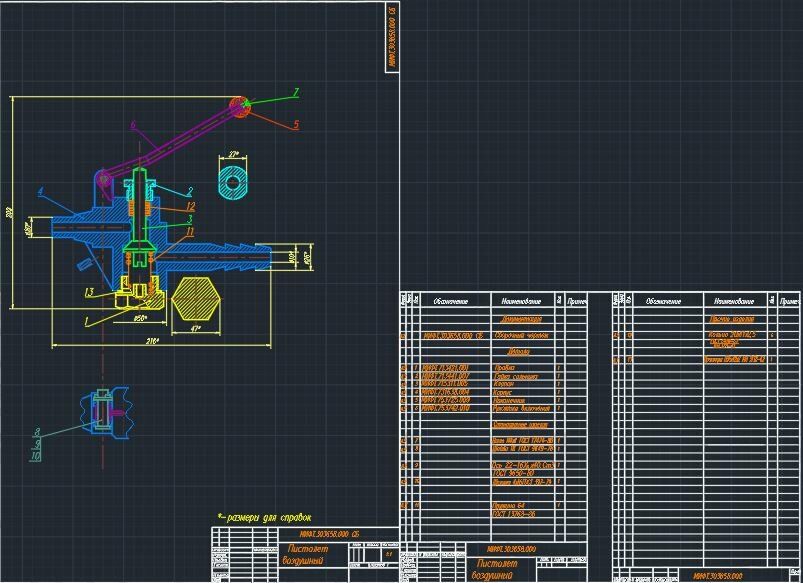Select the blue callout number 4
Viewport: 803px width, 583px height.
pyautogui.click(x=41, y=192)
